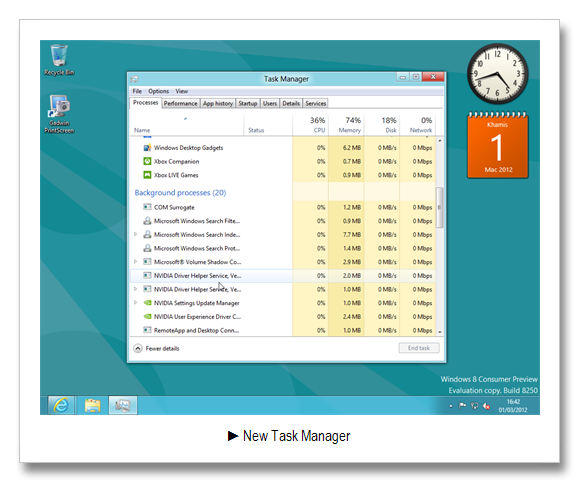
Task: Click the network tray icon
Action: [x=474, y=406]
